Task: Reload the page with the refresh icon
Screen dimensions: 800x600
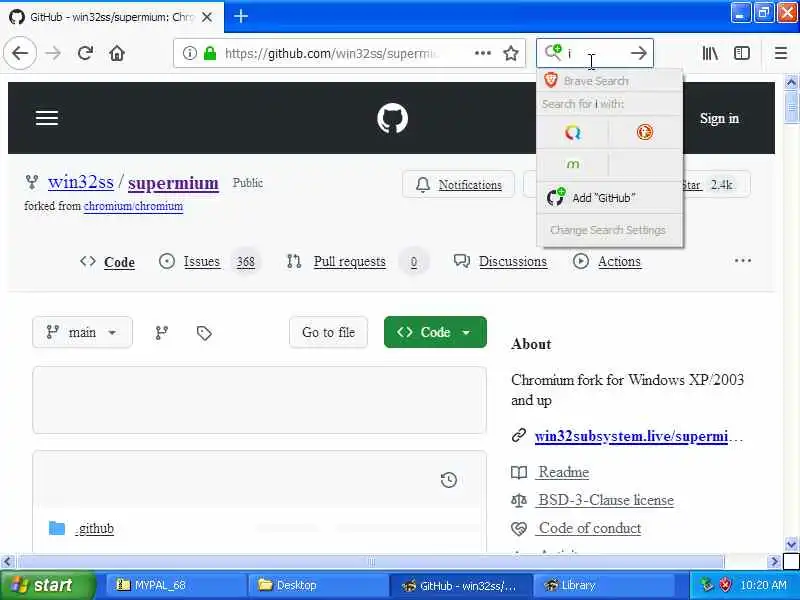Action: click(x=85, y=53)
